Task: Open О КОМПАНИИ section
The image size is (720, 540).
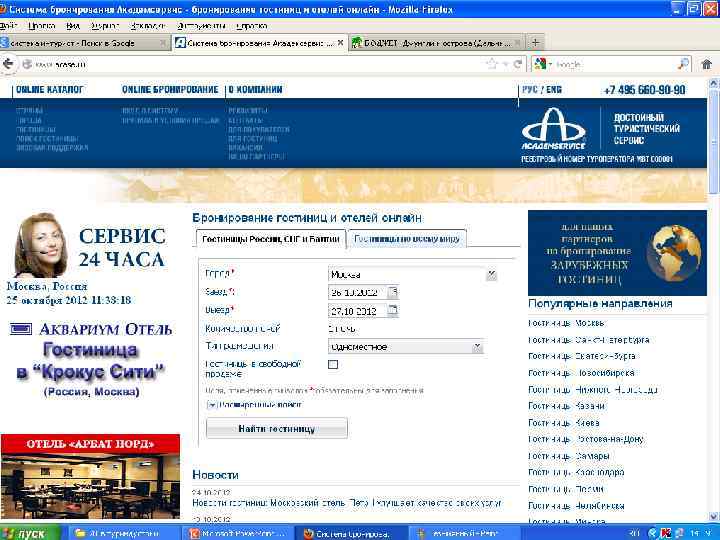Action: click(x=255, y=90)
